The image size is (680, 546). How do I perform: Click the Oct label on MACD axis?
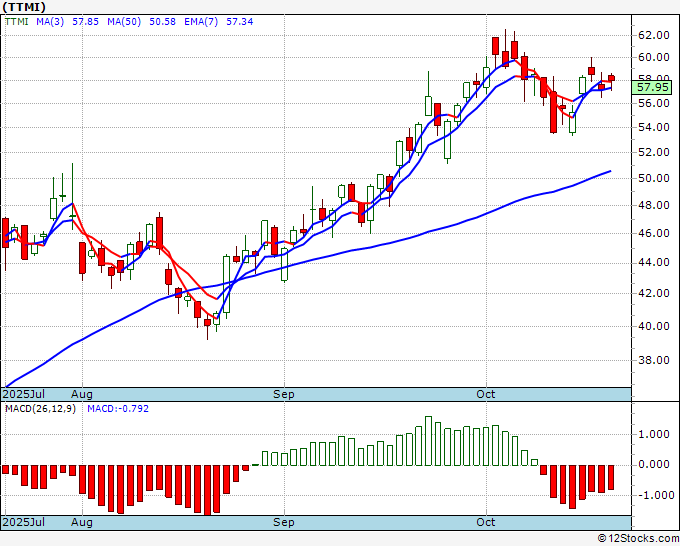(486, 522)
